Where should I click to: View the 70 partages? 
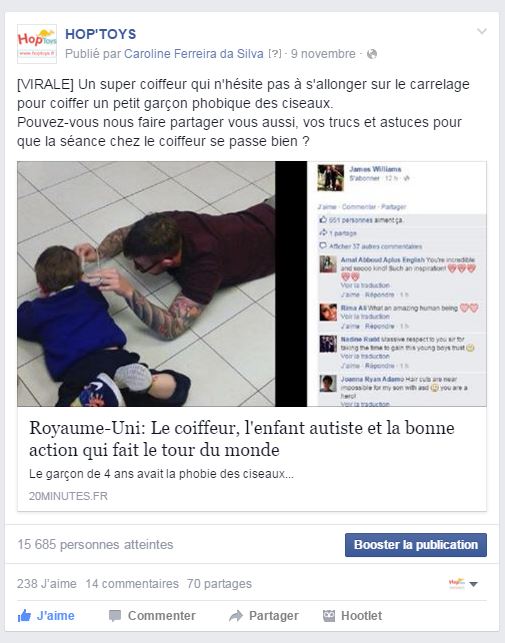219,584
